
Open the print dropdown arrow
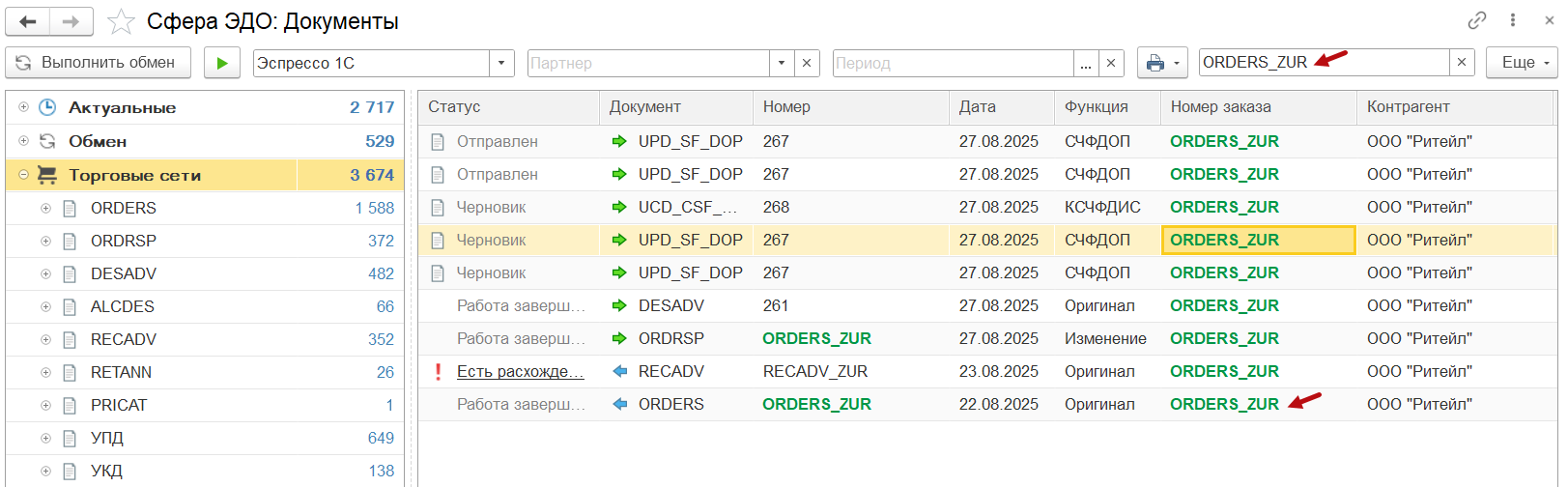tap(1177, 64)
